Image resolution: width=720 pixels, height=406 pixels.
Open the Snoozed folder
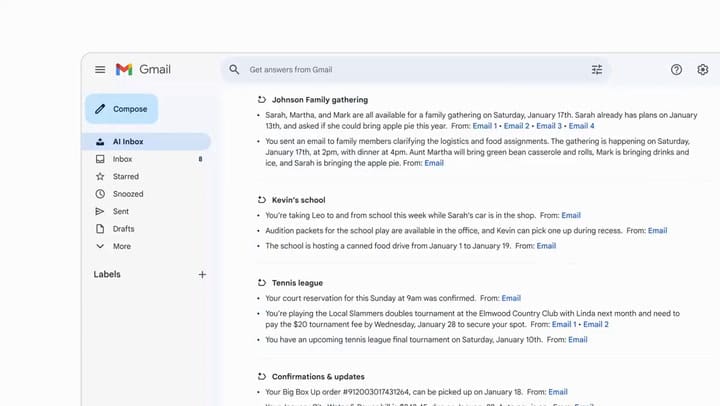tap(146, 194)
